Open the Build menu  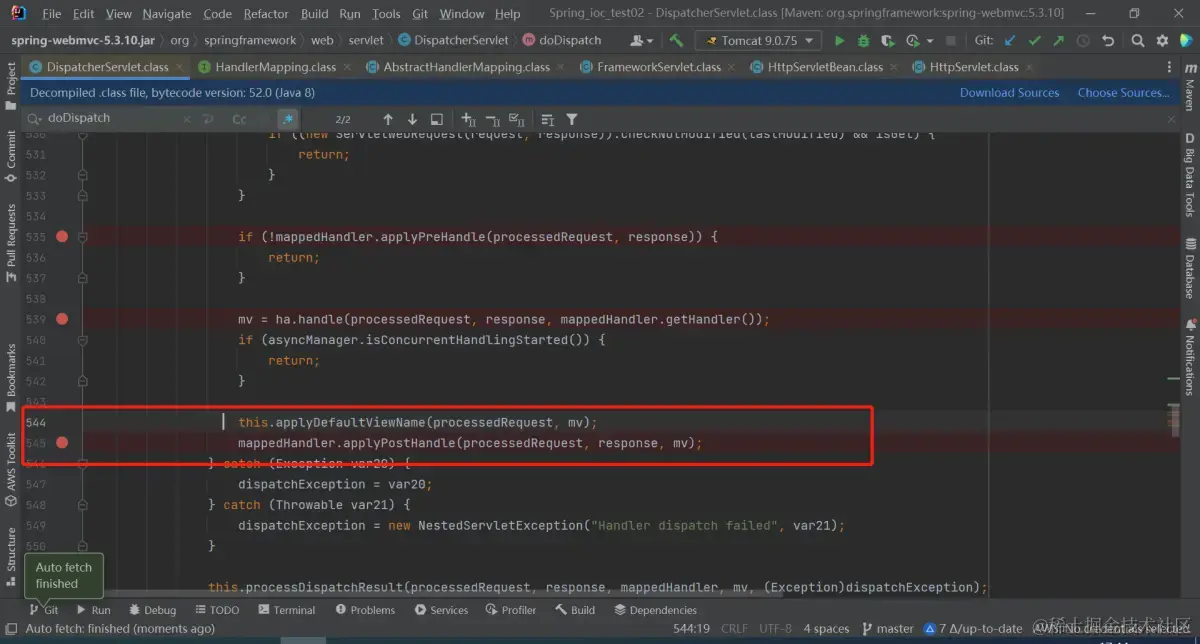314,14
